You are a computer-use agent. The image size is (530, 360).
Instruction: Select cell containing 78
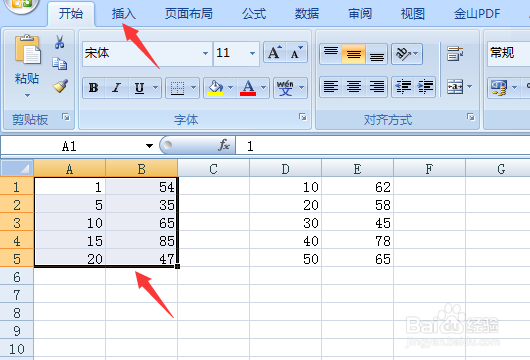pyautogui.click(x=358, y=241)
